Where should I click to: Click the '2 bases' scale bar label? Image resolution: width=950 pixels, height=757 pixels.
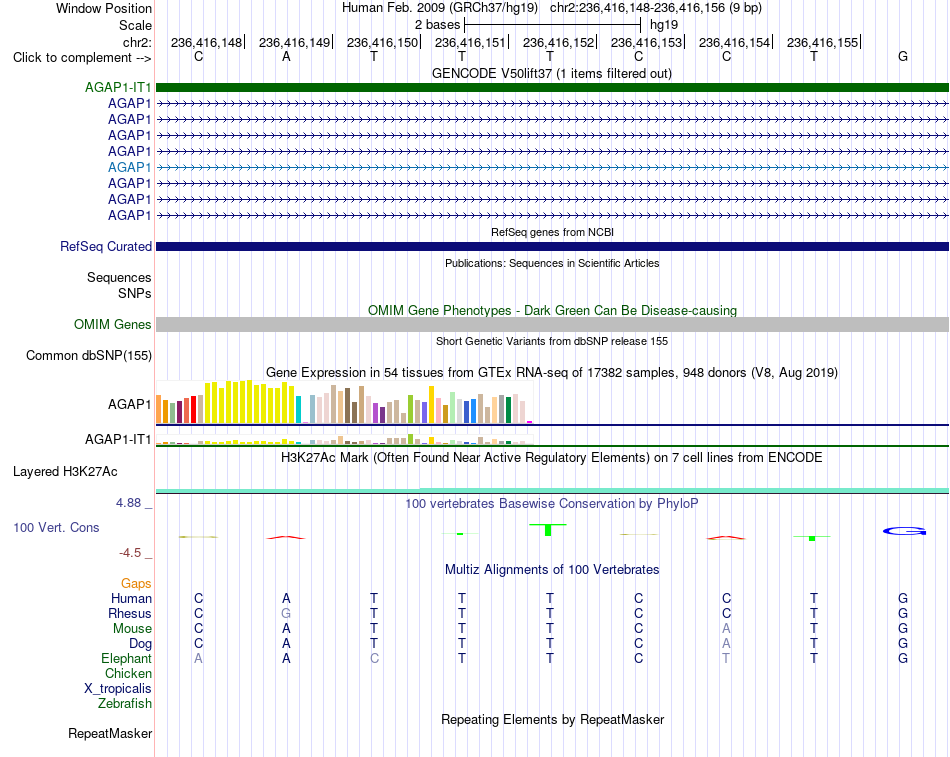437,25
